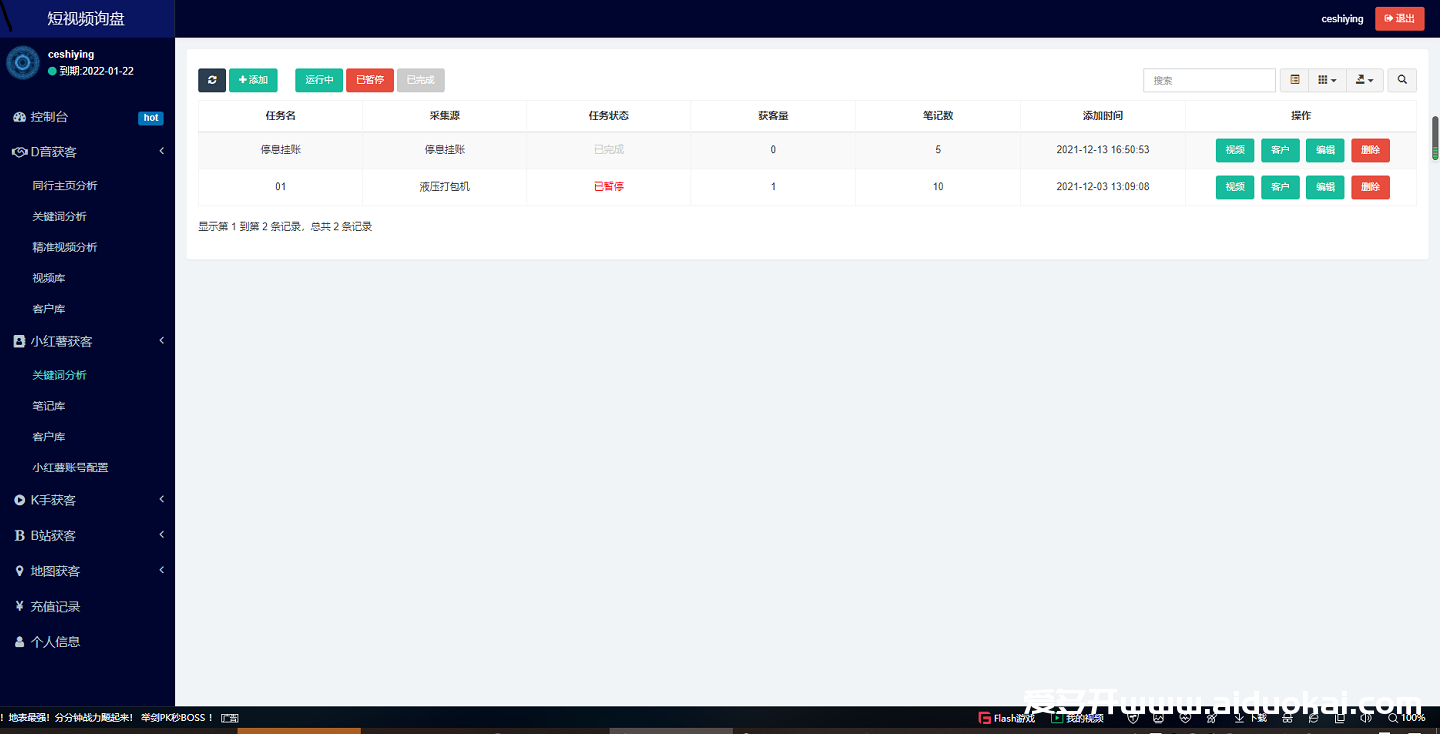The width and height of the screenshot is (1440, 734).
Task: Click 编辑 button for task 01 row
Action: tap(1325, 187)
